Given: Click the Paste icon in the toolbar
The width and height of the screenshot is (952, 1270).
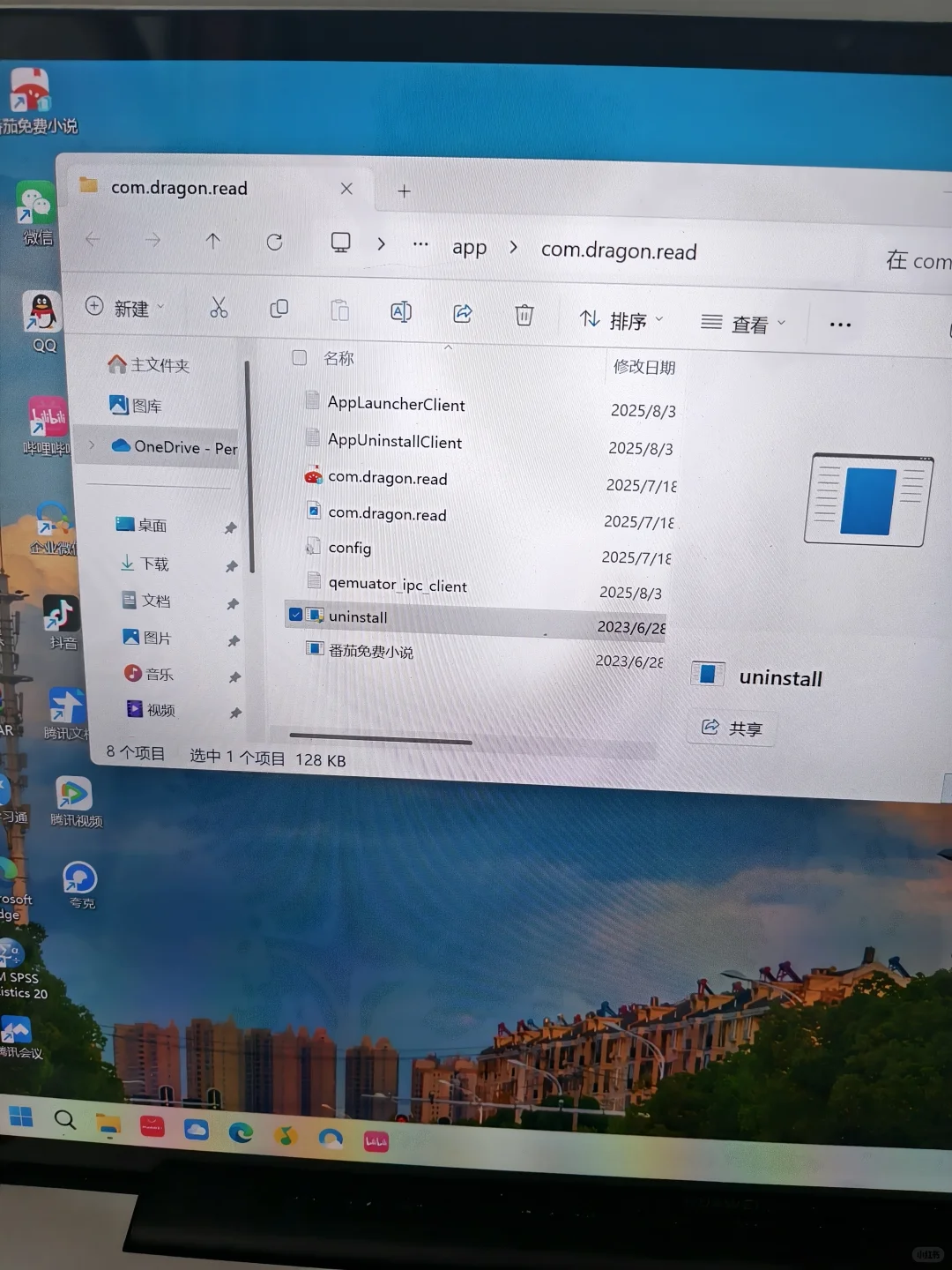Looking at the screenshot, I should (x=339, y=310).
